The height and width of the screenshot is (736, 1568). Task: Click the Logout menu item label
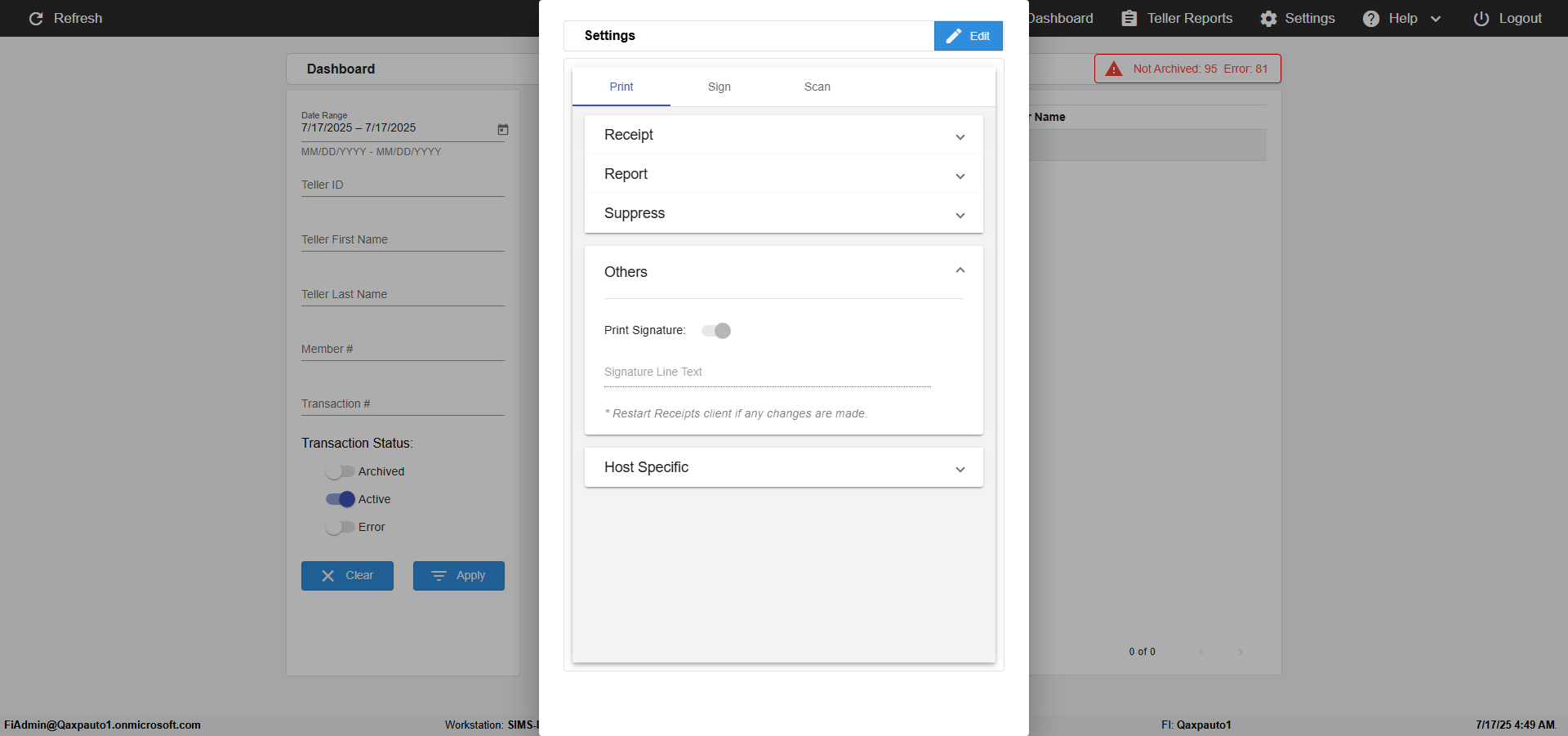1520,19
